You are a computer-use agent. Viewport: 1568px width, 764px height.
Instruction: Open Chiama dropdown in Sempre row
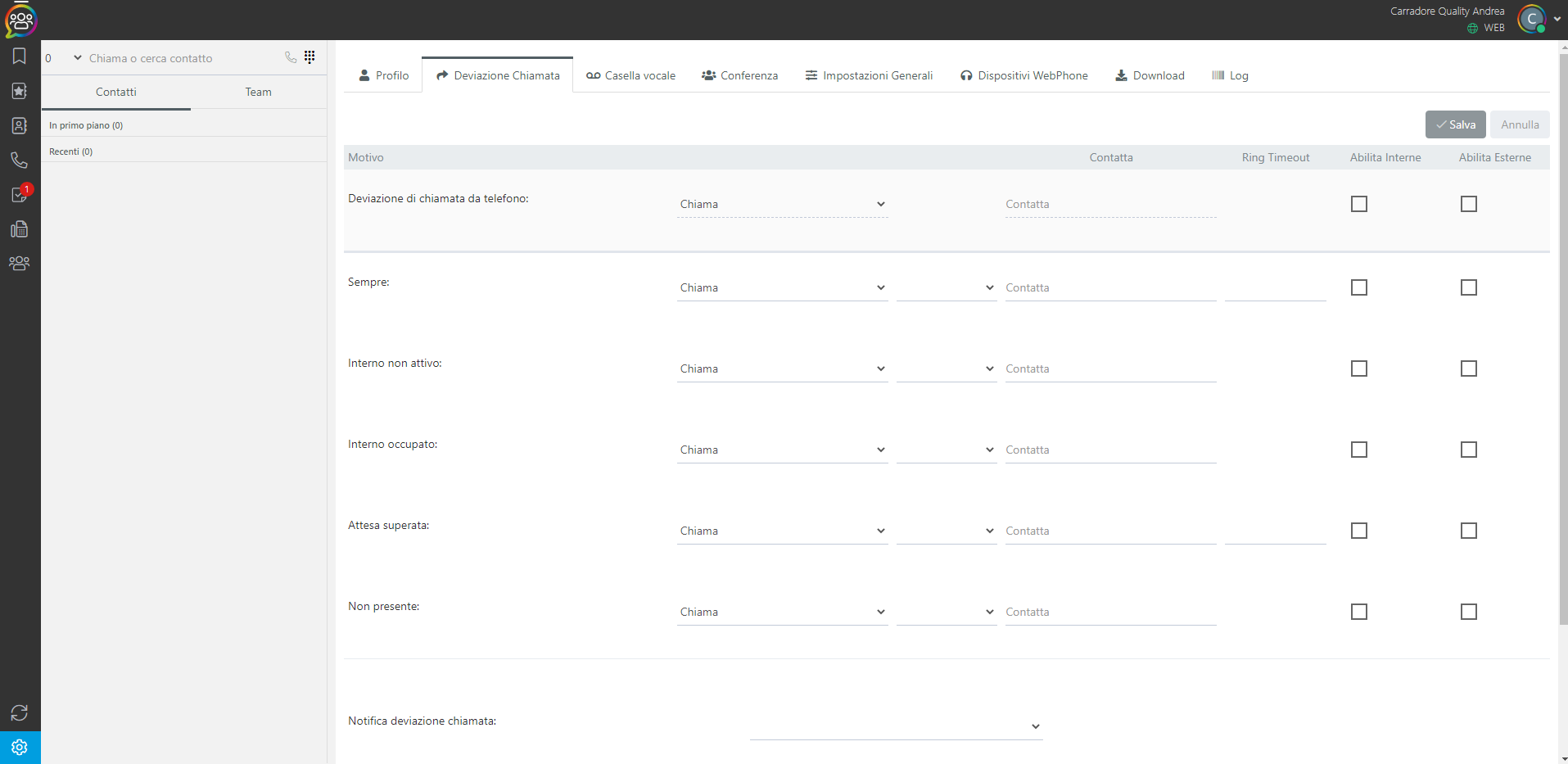tap(783, 287)
